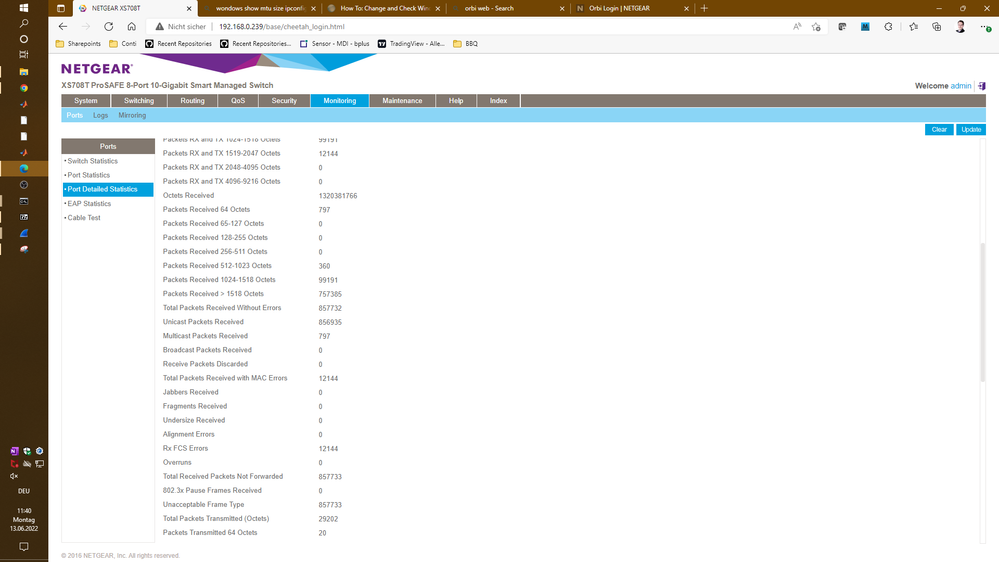
Task: Click the page vertical scrollbar
Action: (982, 310)
